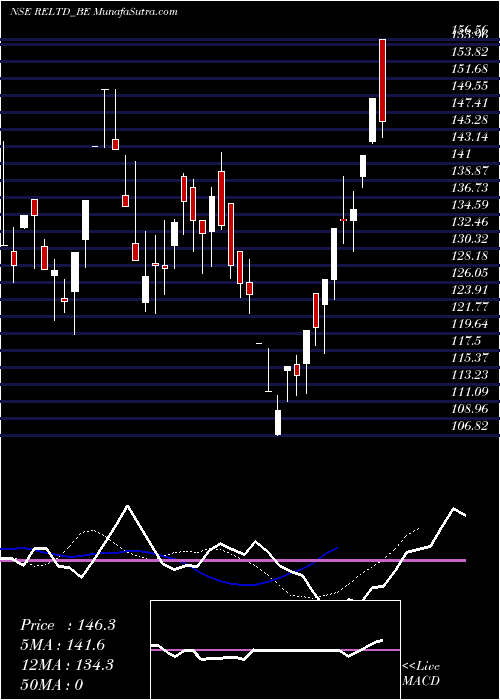This screenshot has width=500, height=700.
Task: Select the 136.73 price axis label
Action: [x=469, y=188]
